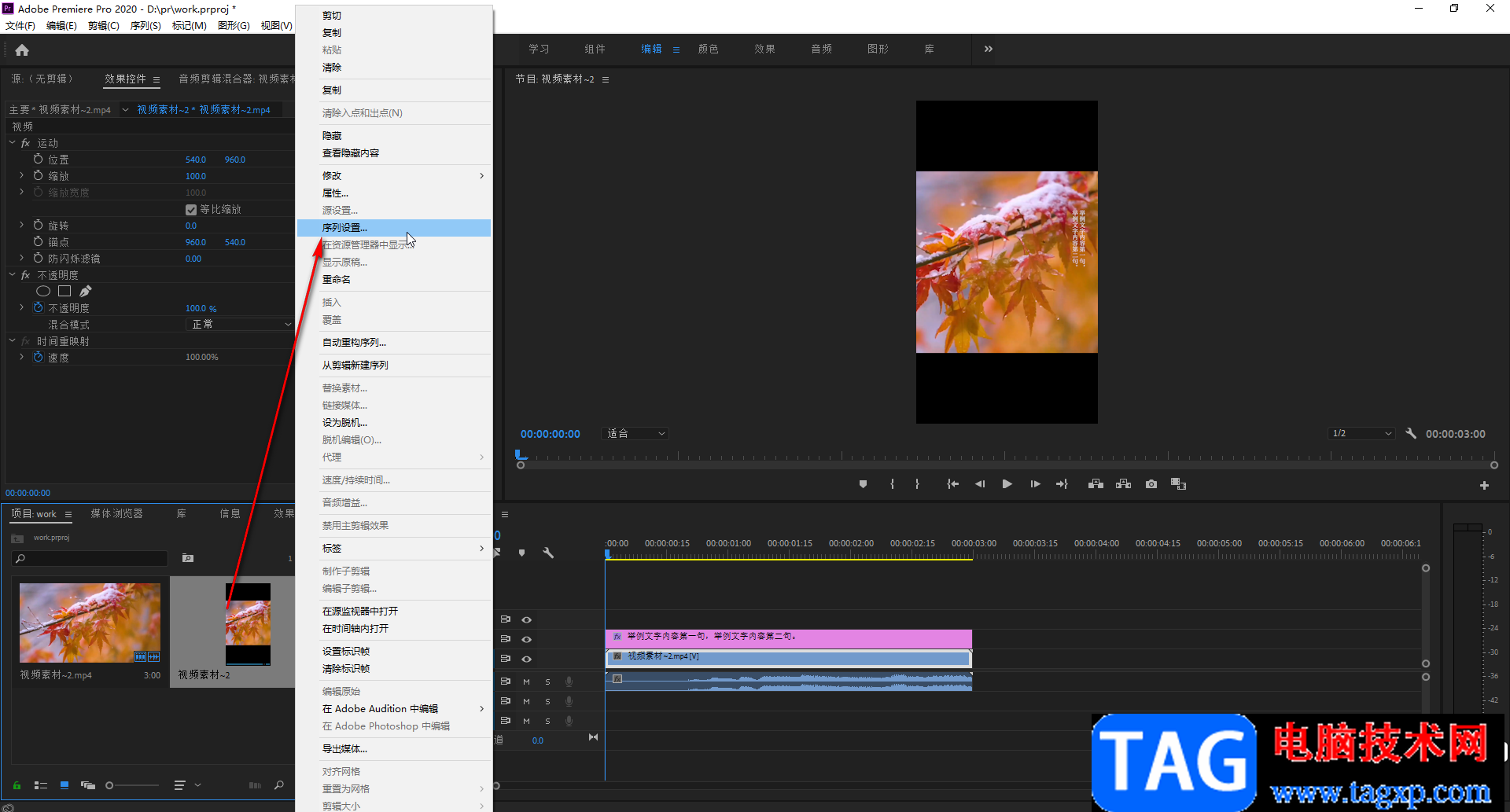Click the Extract button

pos(1123,484)
